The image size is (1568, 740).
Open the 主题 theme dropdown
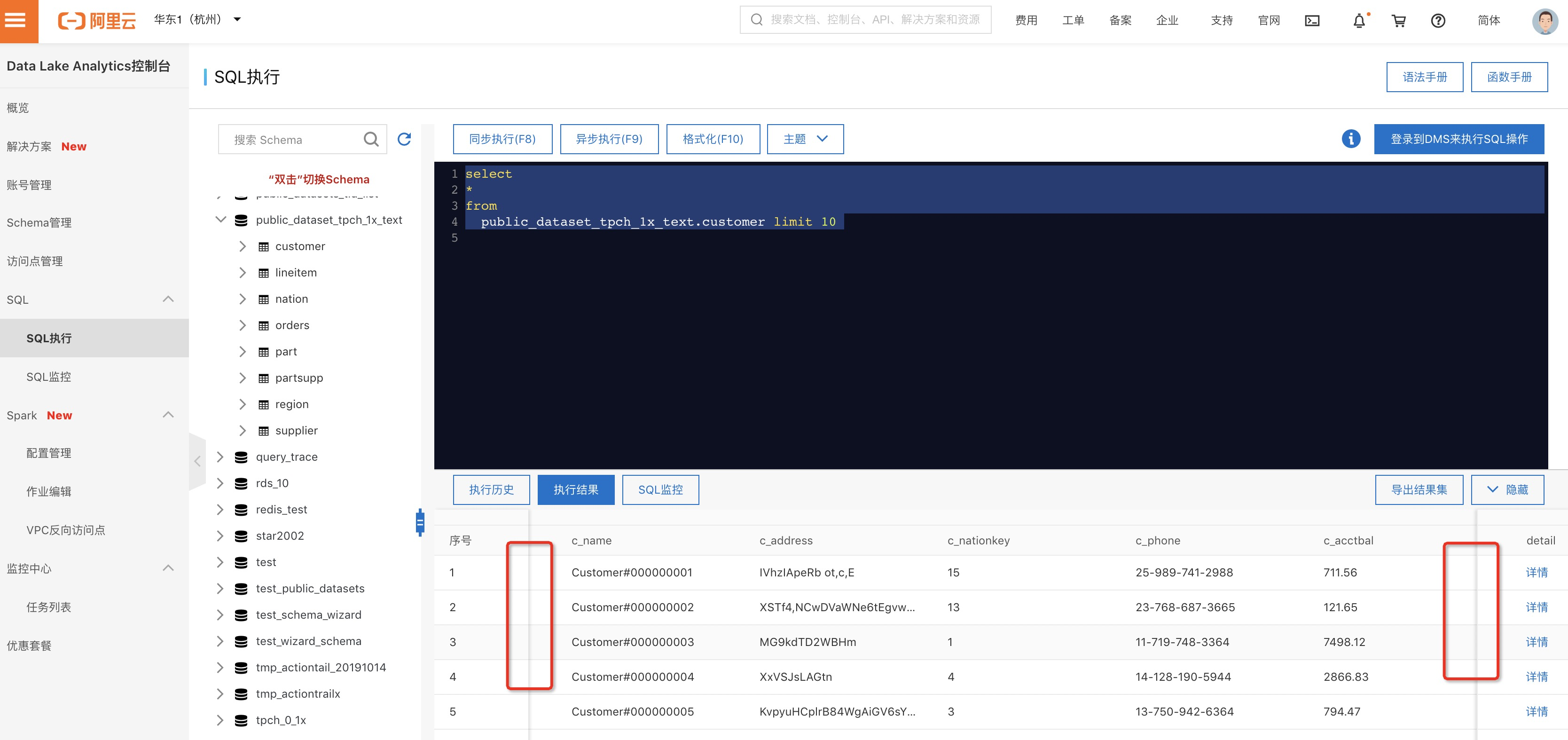coord(805,139)
